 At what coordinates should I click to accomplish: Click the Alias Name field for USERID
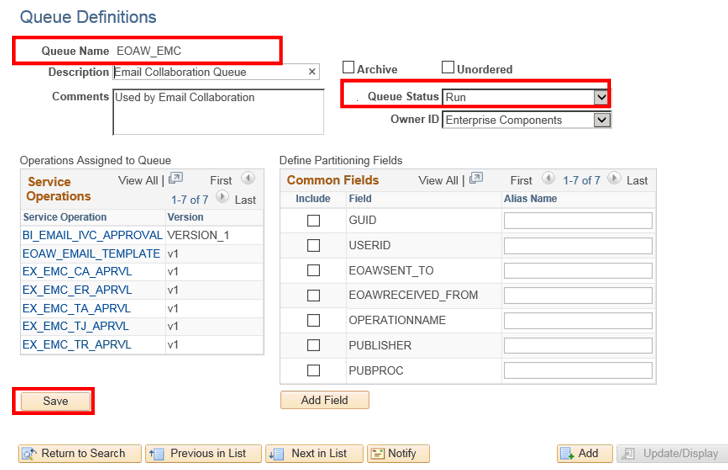coord(577,245)
